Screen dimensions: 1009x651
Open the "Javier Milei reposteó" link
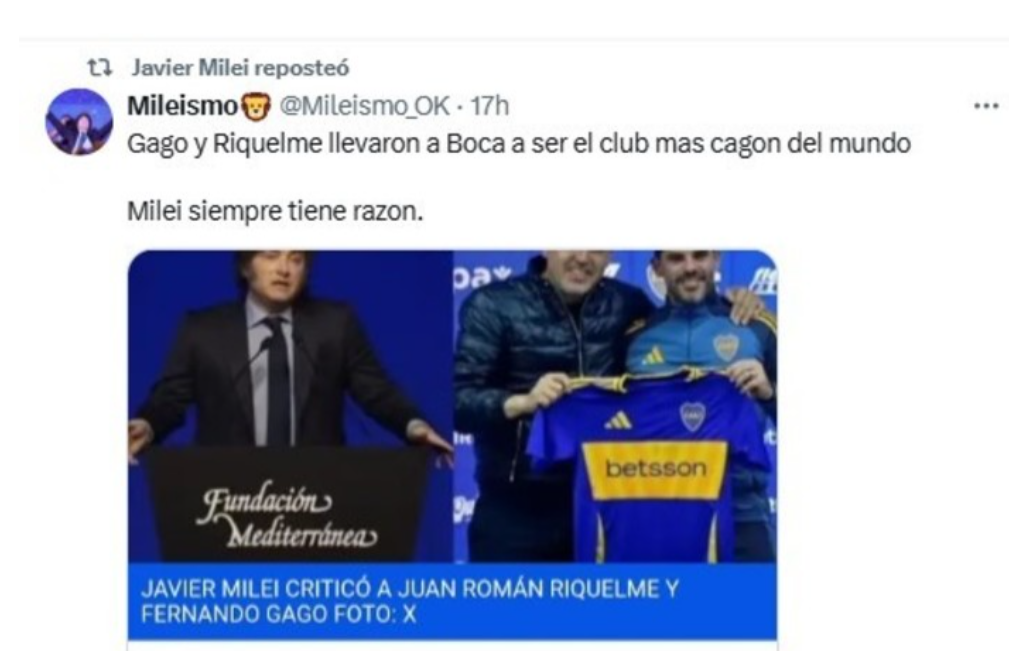[x=241, y=68]
